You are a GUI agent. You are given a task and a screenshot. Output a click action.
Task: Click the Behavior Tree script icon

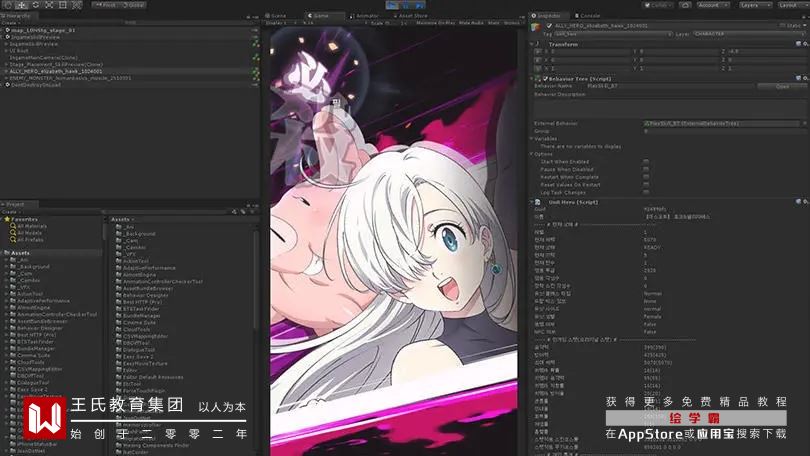pyautogui.click(x=538, y=78)
